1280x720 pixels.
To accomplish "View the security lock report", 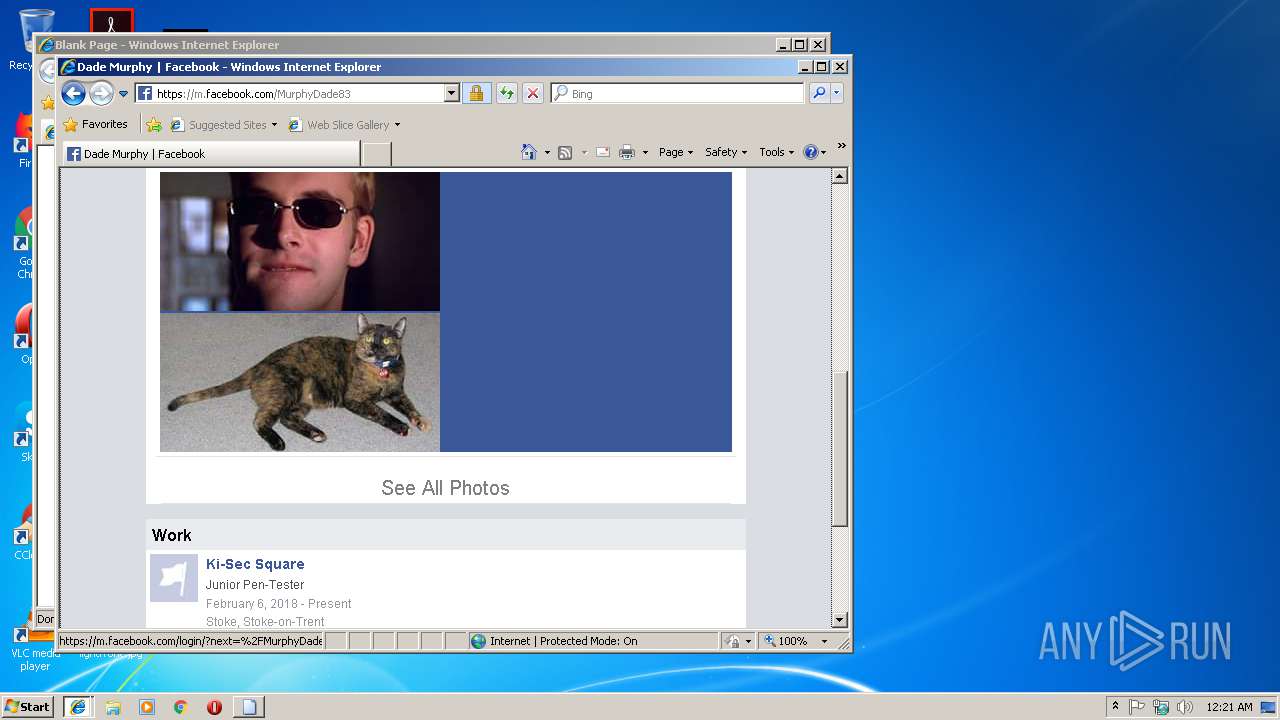I will (476, 93).
